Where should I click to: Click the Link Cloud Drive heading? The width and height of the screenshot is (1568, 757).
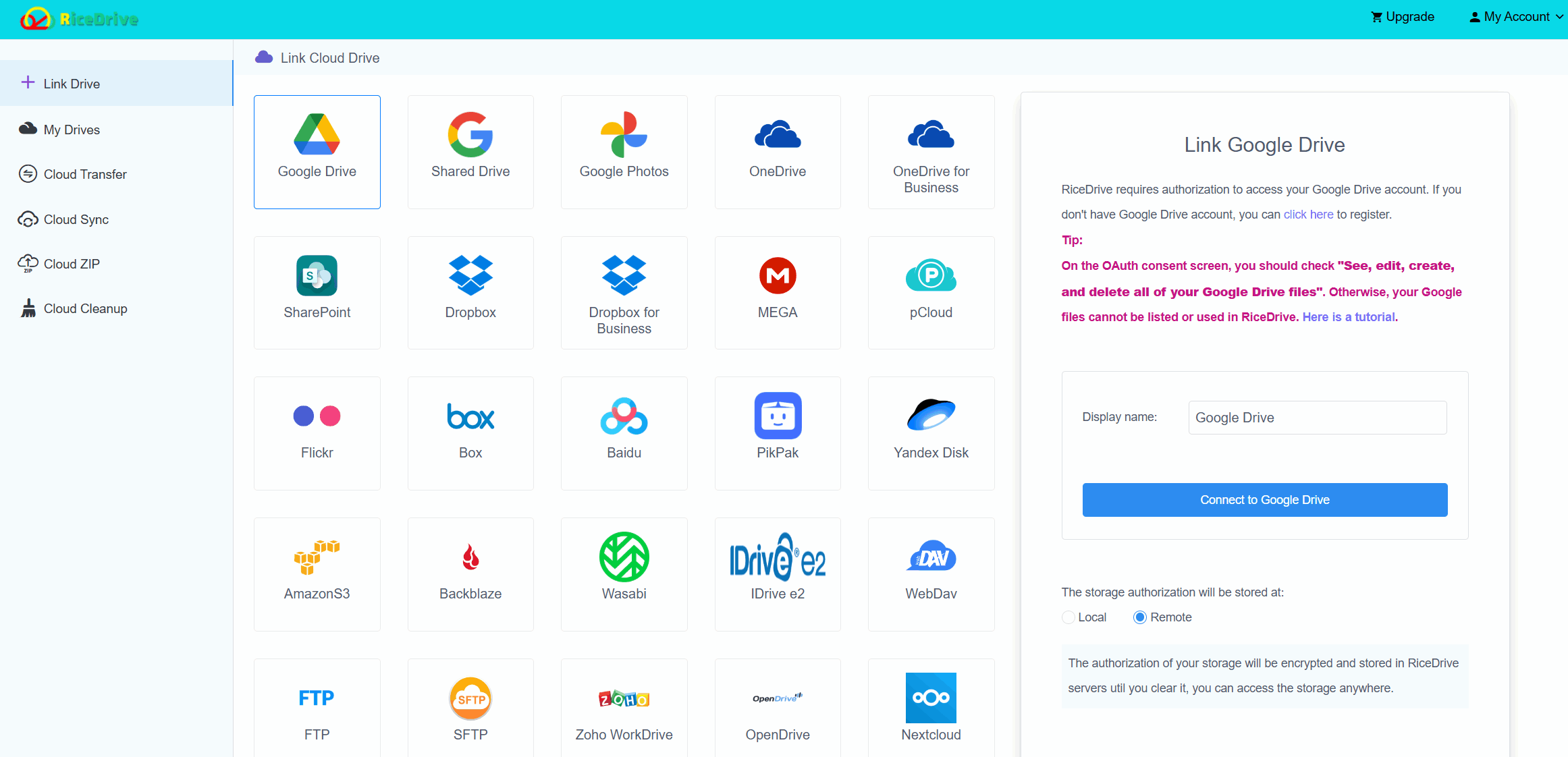click(330, 58)
